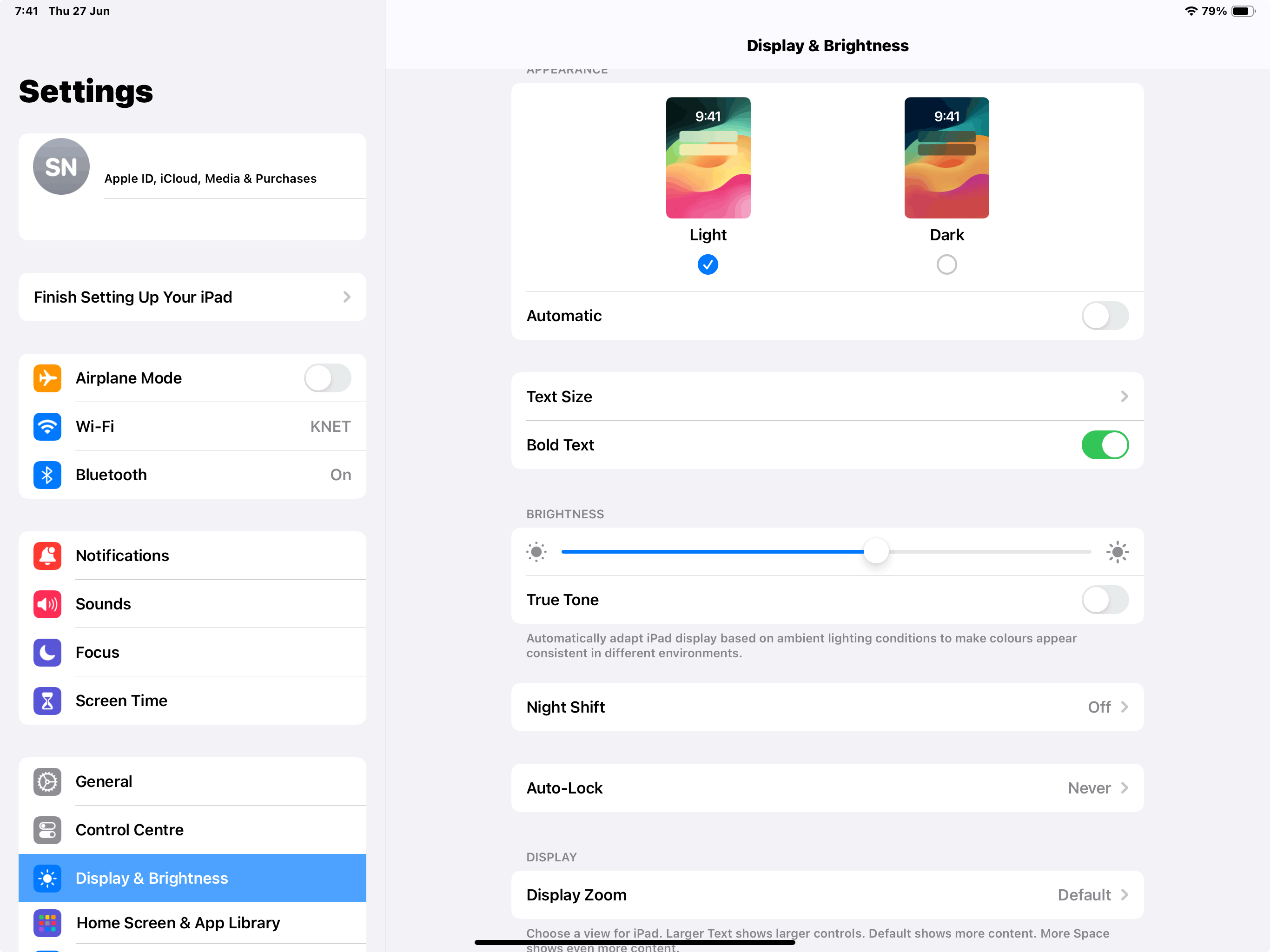Select Display & Brightness in sidebar
The height and width of the screenshot is (952, 1270).
pos(192,878)
